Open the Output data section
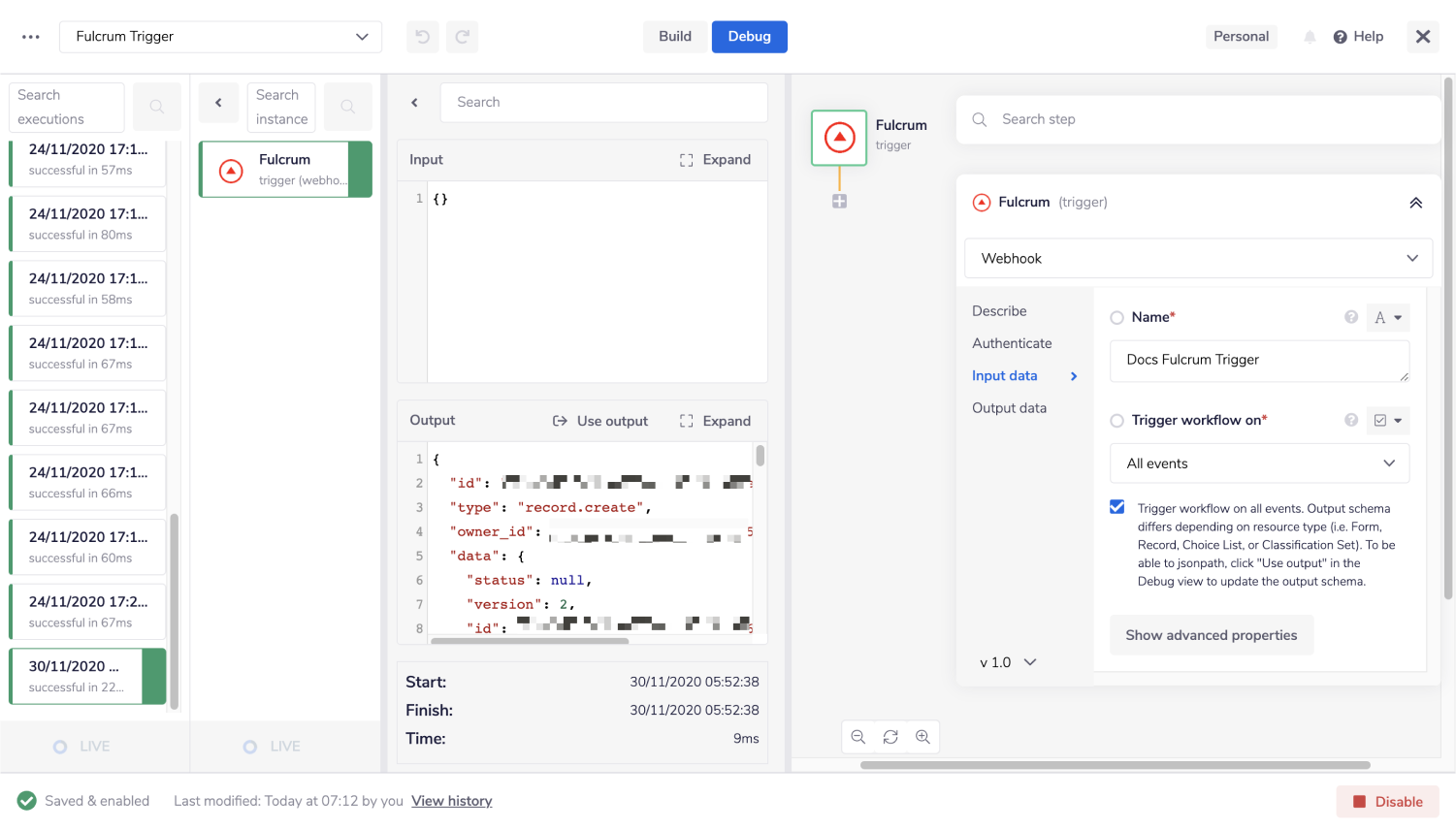The width and height of the screenshot is (1456, 830). 1009,408
